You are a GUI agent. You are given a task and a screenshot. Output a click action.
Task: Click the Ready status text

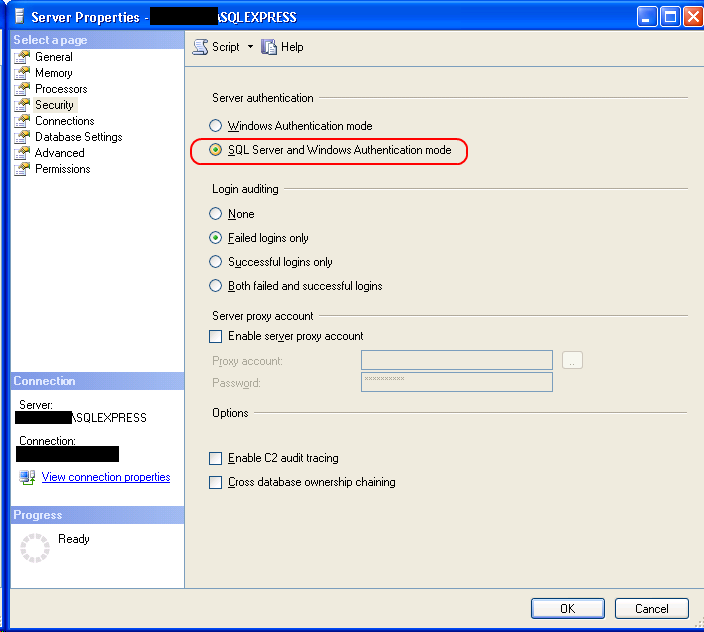74,539
